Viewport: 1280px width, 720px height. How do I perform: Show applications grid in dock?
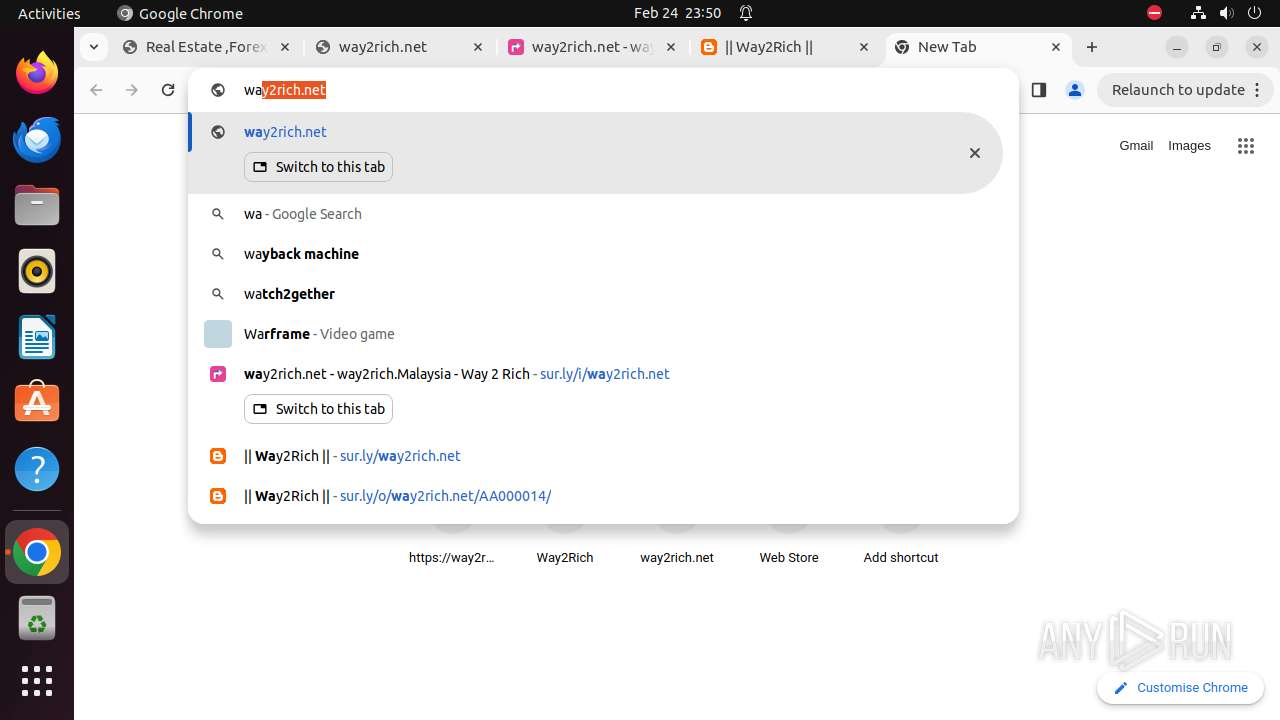tap(37, 681)
